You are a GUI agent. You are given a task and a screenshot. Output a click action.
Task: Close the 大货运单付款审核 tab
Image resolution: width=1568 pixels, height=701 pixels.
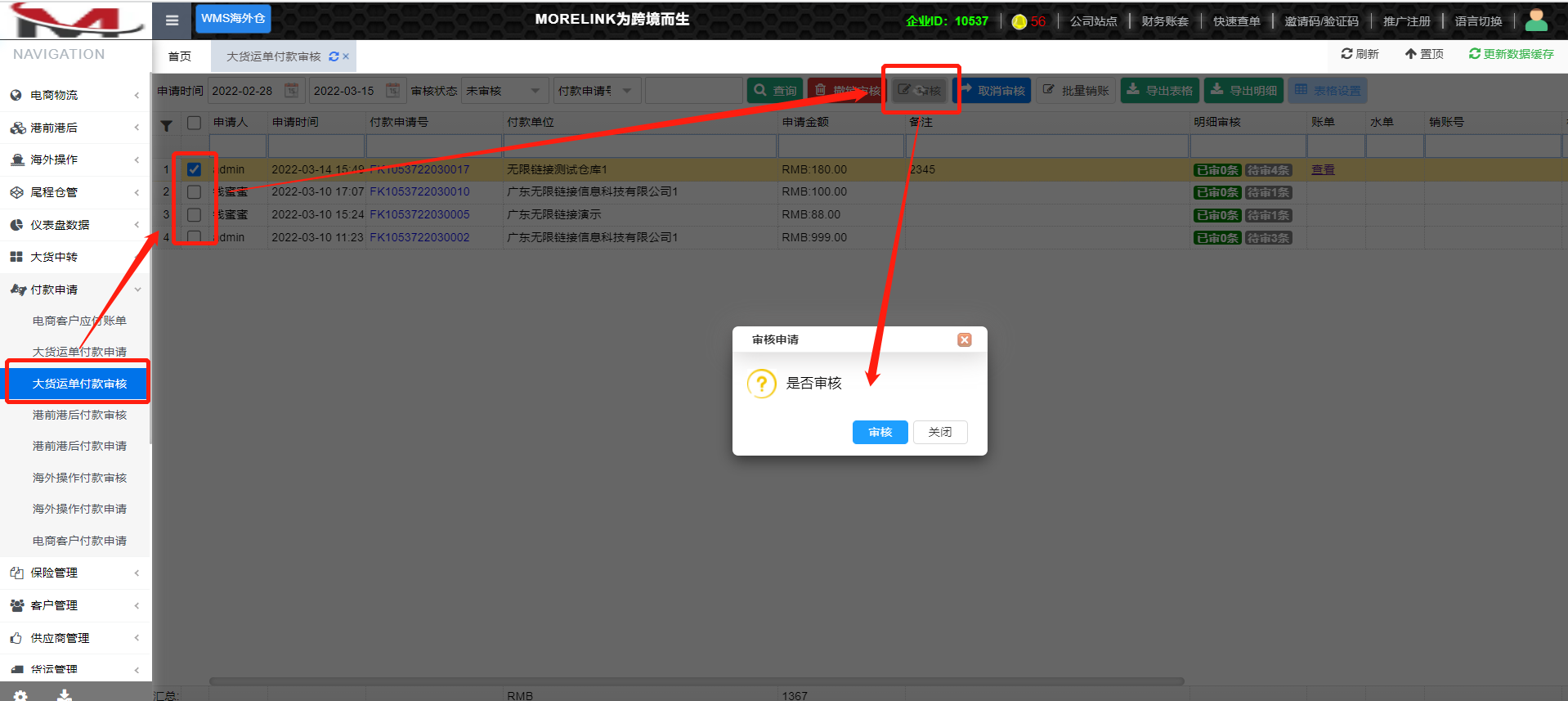click(346, 56)
